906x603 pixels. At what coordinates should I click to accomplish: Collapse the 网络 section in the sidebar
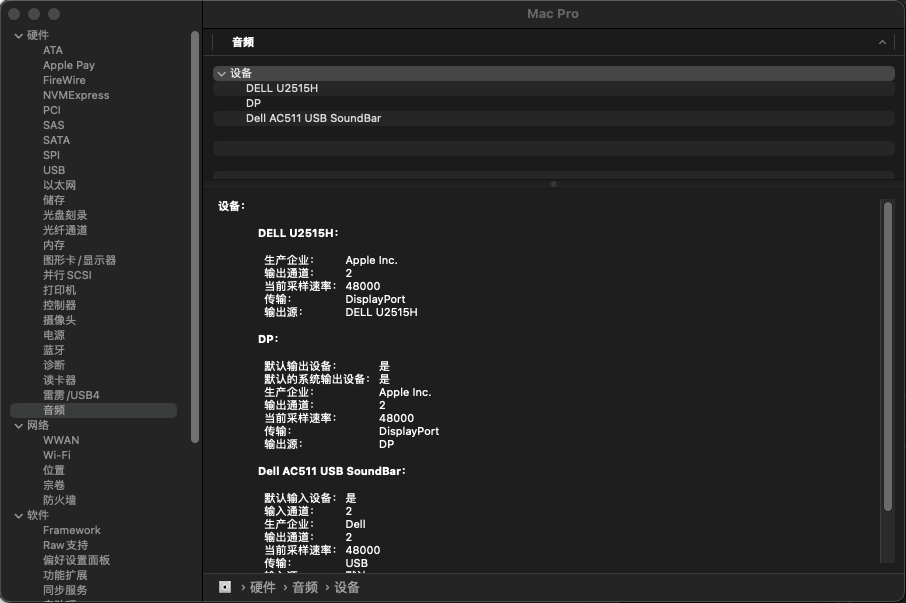[18, 426]
